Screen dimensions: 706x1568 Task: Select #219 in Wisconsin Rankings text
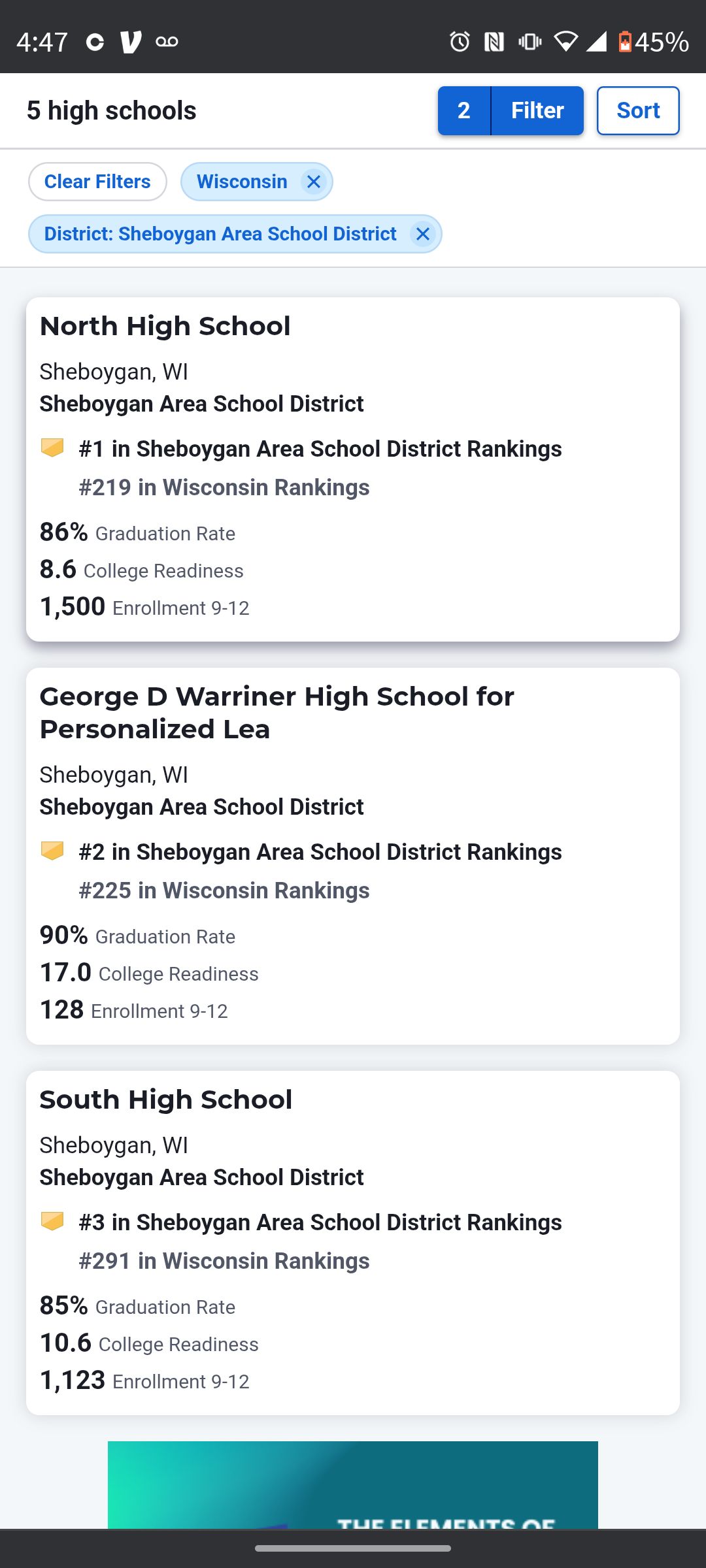tap(224, 487)
